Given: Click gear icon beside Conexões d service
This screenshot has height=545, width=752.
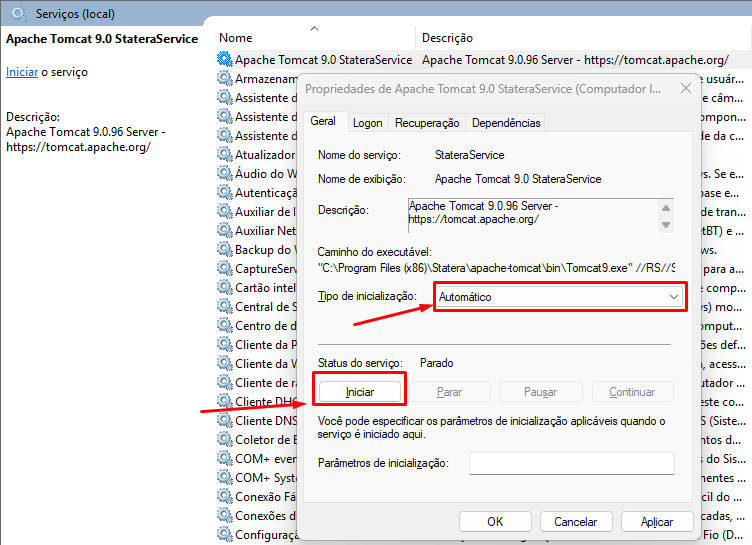Looking at the screenshot, I should tap(224, 516).
